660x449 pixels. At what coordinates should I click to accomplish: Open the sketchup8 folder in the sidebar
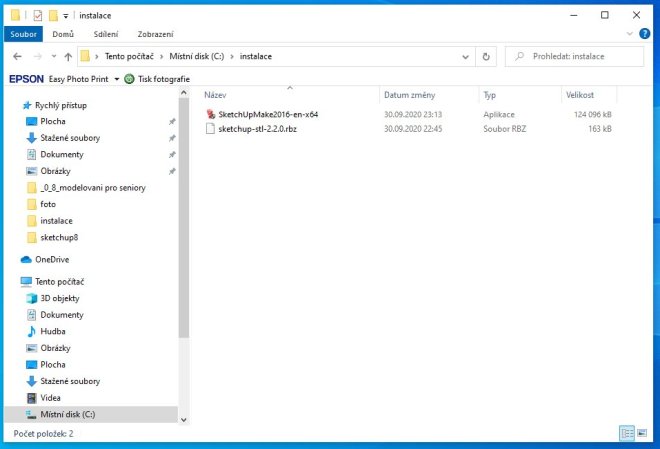pyautogui.click(x=59, y=237)
